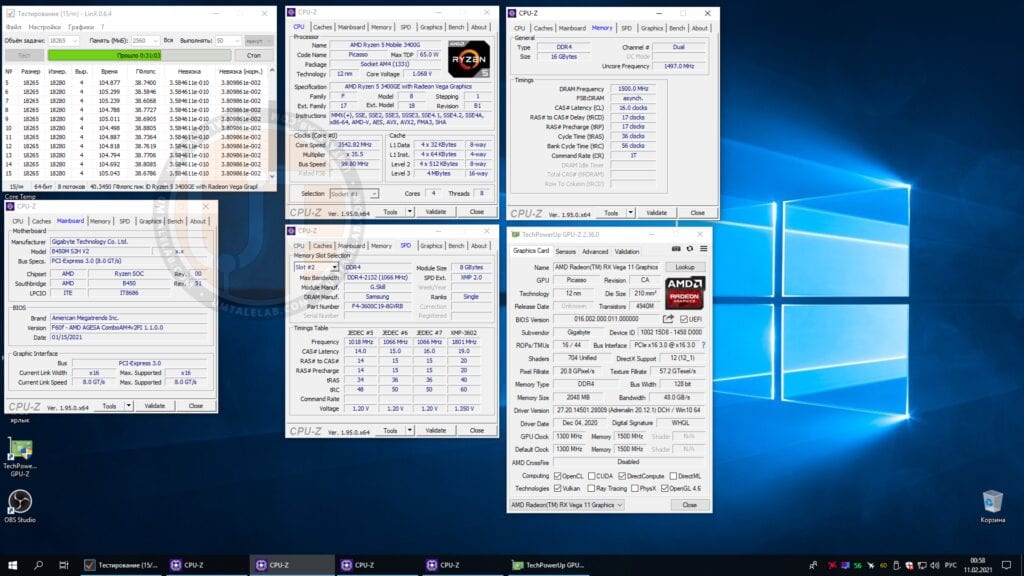The image size is (1024, 576).
Task: Open the Файл menu in LinX
Action: pyautogui.click(x=13, y=27)
